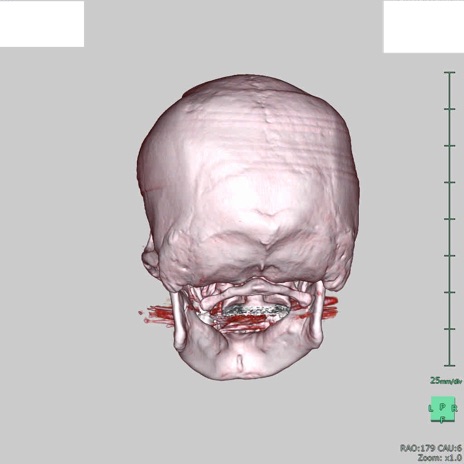Image resolution: width=464 pixels, height=464 pixels.
Task: Select the R label on orientation cube
Action: click(455, 408)
